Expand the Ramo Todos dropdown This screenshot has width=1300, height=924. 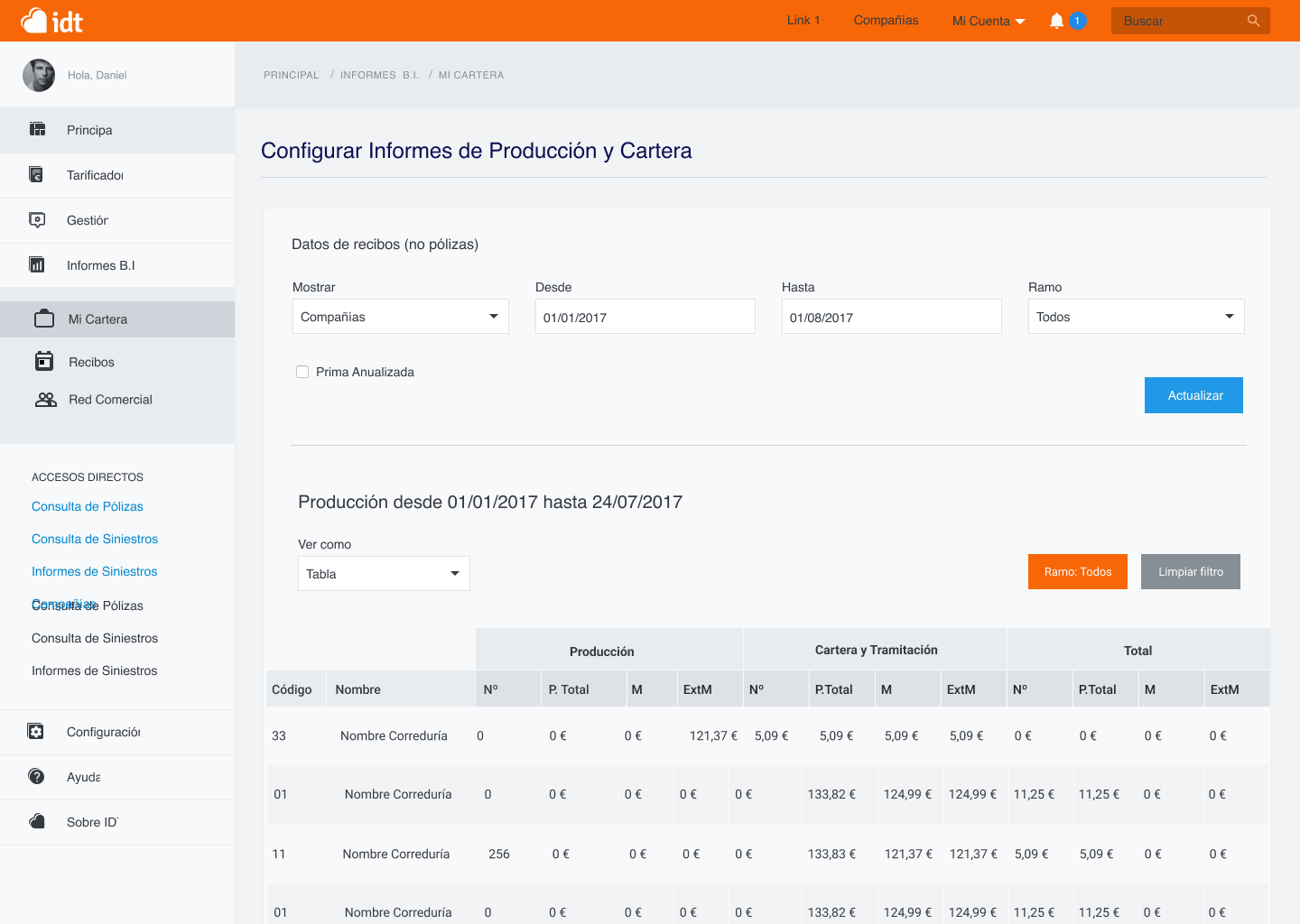pos(1136,317)
